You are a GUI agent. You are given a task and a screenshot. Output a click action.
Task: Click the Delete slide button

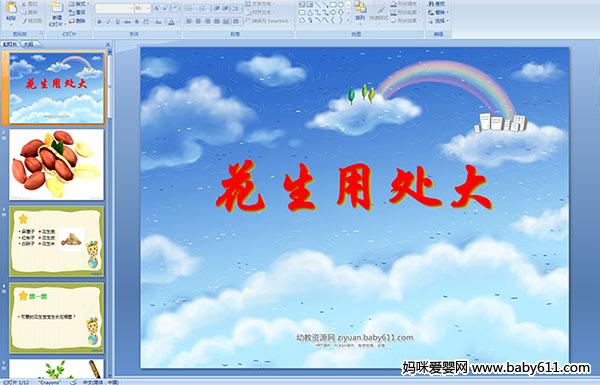(77, 21)
